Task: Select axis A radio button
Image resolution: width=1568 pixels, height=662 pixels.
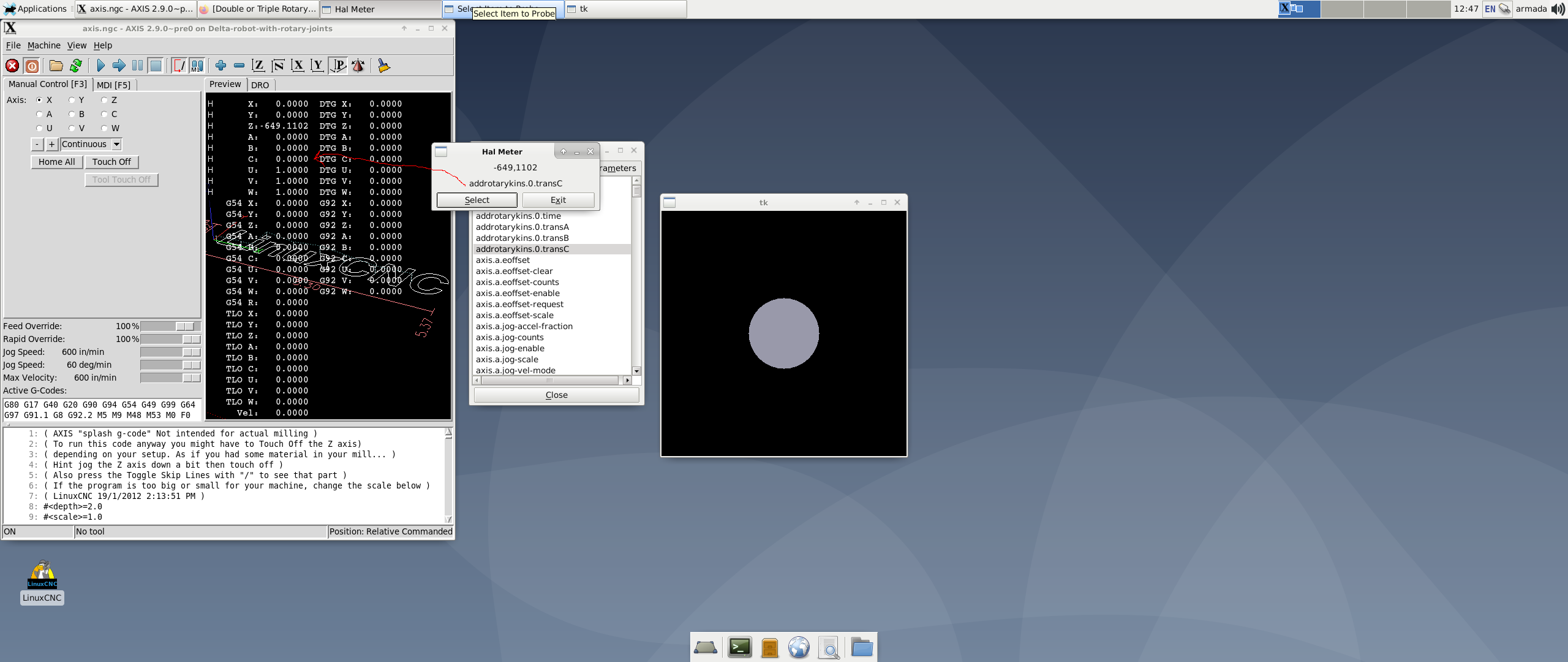Action: [x=39, y=114]
